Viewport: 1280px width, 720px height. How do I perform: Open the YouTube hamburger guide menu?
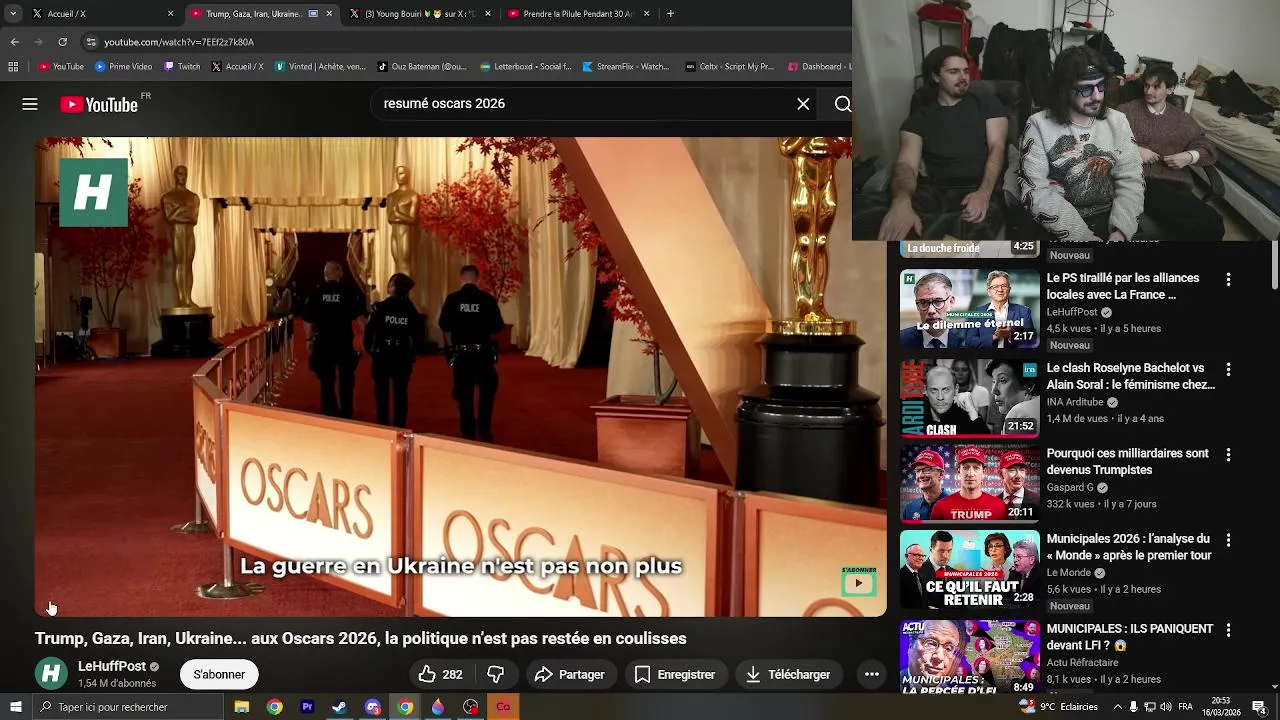point(30,104)
